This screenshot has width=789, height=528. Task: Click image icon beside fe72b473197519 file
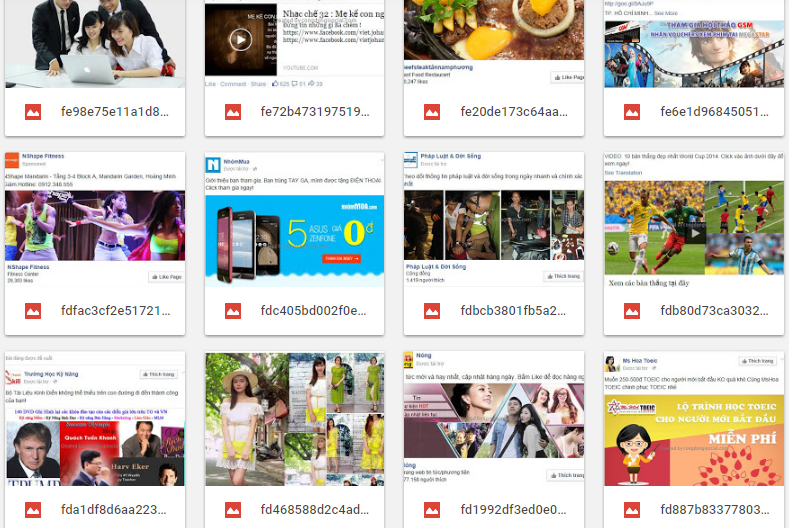point(233,112)
